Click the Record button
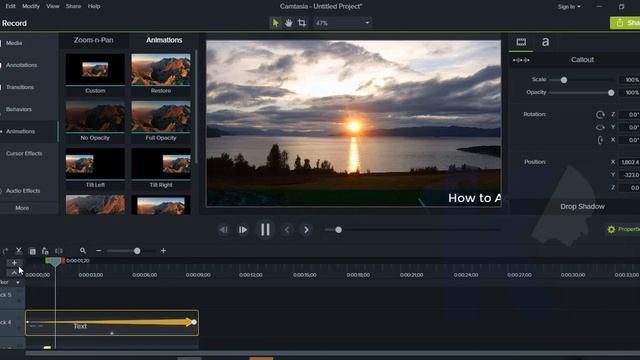The height and width of the screenshot is (360, 640). [14, 23]
